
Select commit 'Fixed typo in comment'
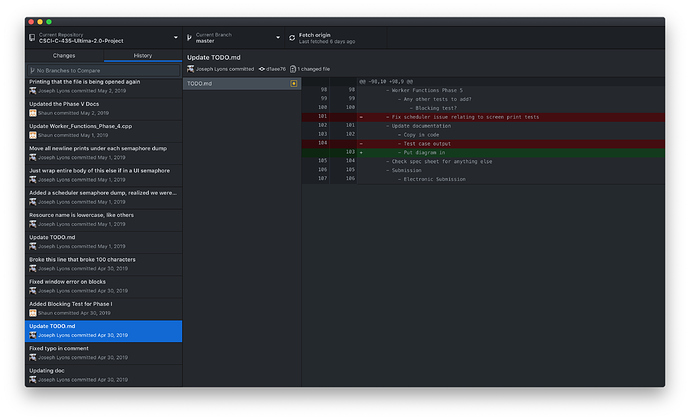[x=104, y=354]
